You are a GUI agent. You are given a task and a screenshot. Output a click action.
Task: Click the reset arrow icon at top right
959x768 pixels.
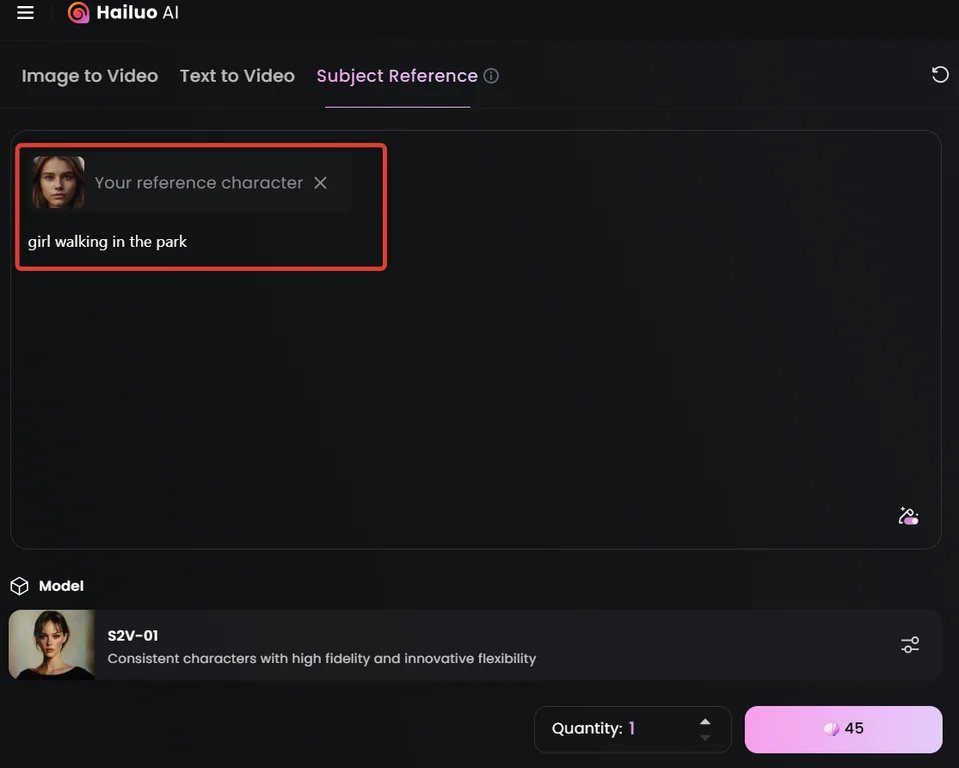click(x=939, y=74)
